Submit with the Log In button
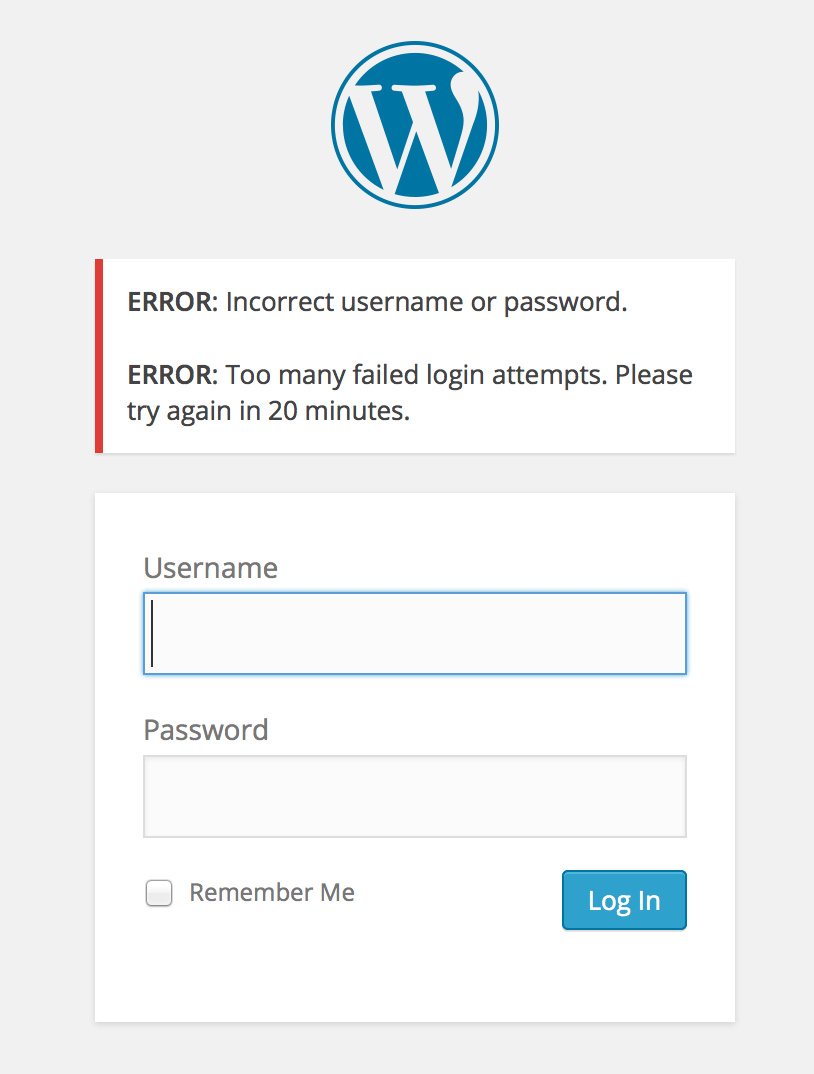Screen dimensions: 814x1074 tap(624, 900)
